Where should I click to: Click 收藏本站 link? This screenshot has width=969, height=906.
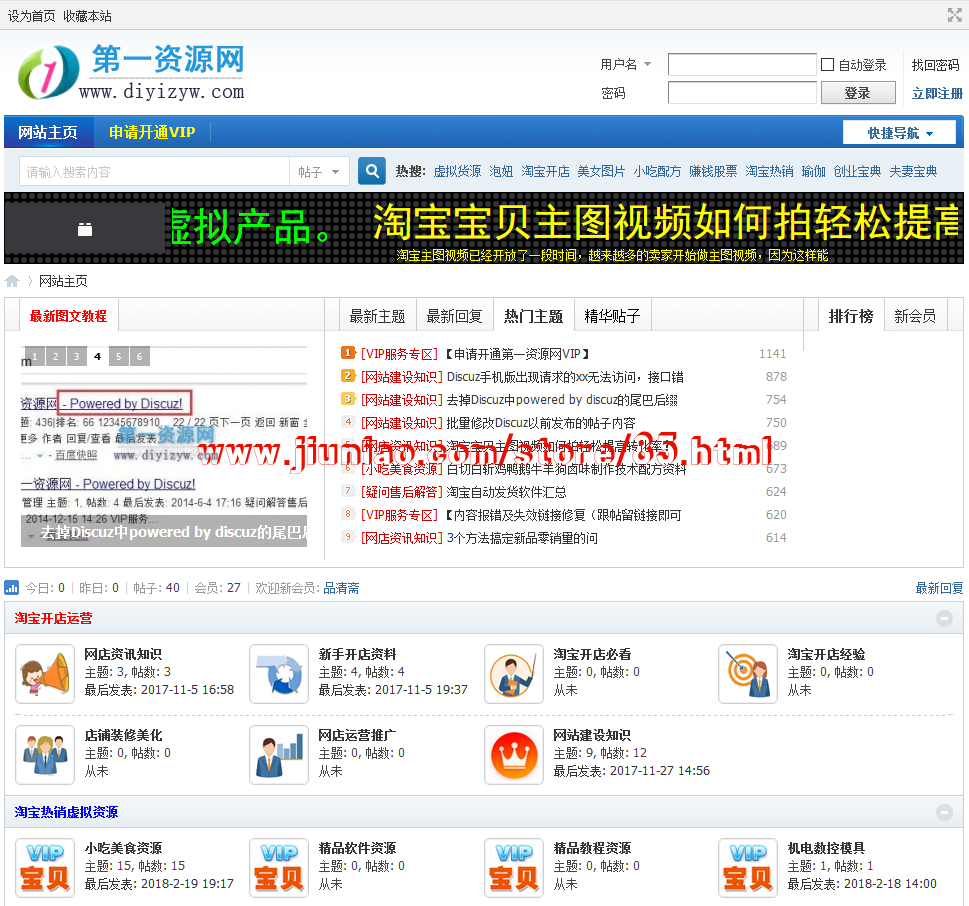coord(87,16)
